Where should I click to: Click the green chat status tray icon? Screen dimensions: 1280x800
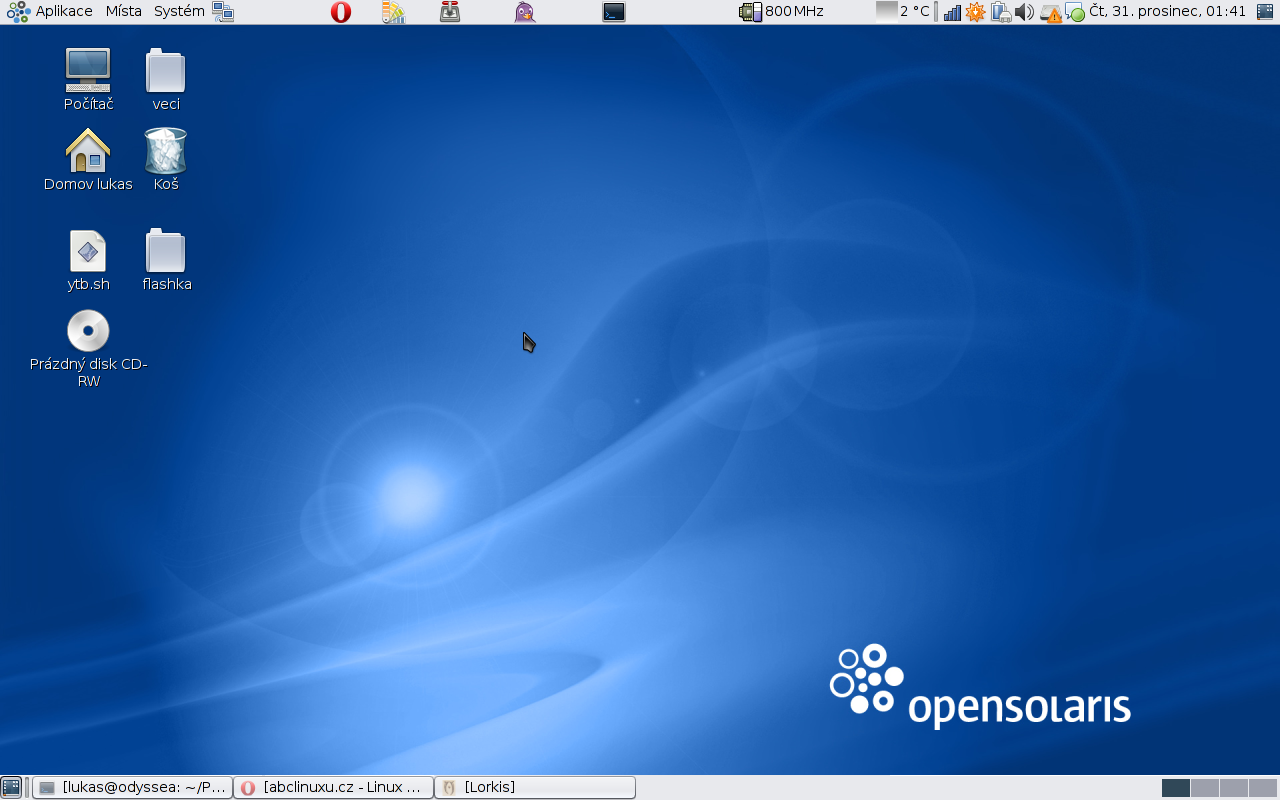coord(1075,12)
